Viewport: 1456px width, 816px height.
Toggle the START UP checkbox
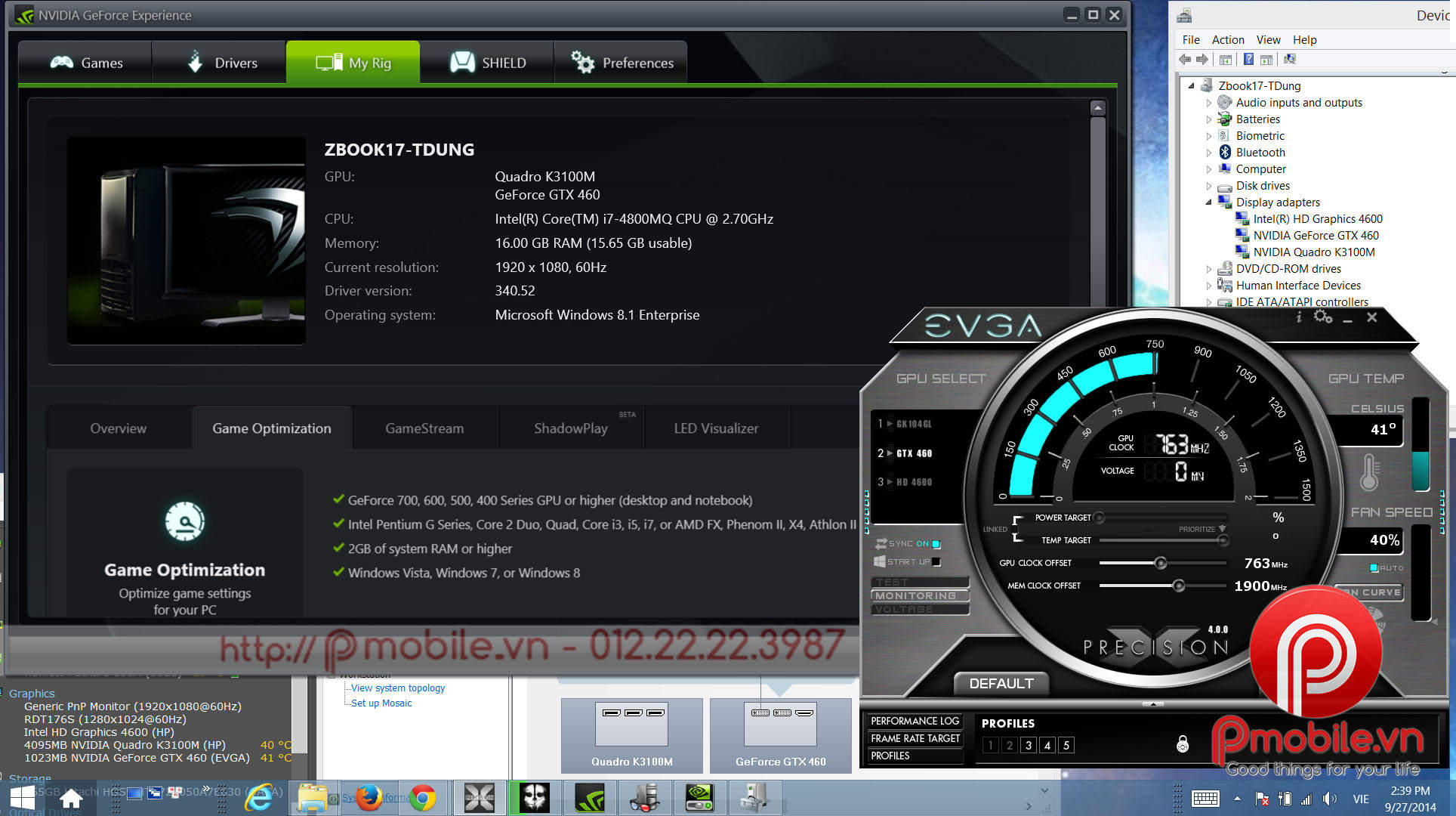[x=936, y=562]
